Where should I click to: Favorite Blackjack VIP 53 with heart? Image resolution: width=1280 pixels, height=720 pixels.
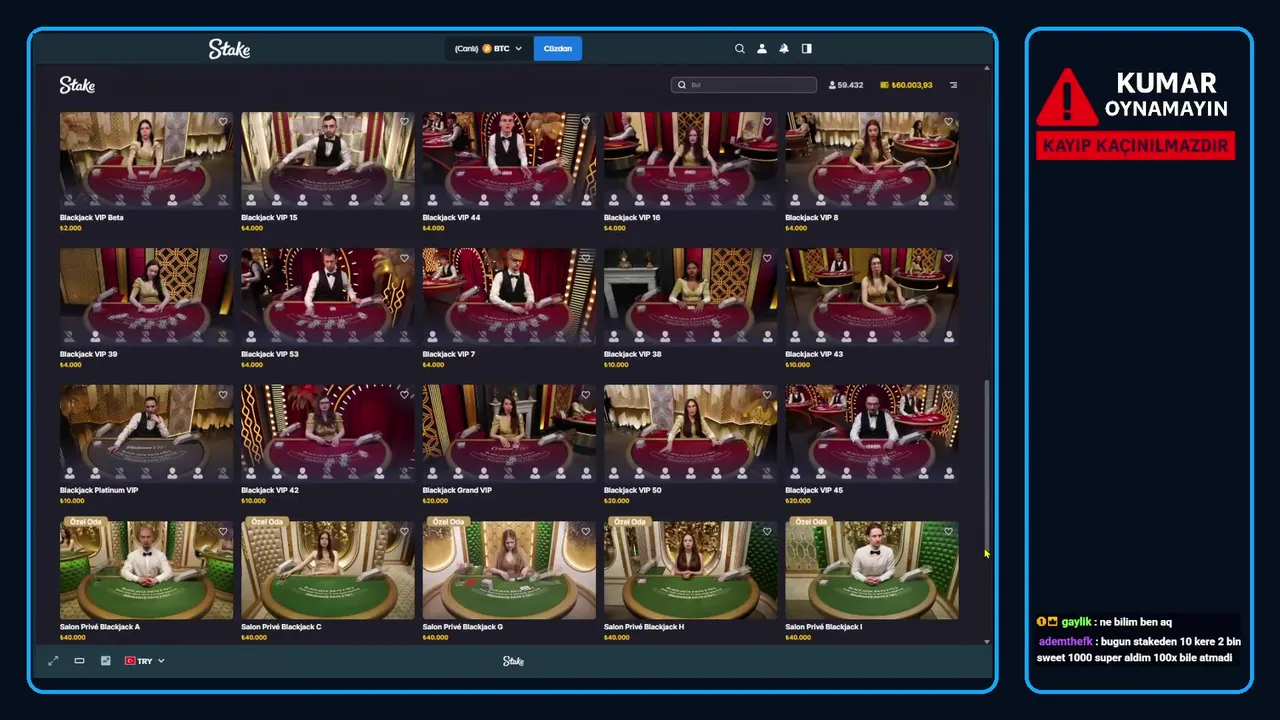404,258
